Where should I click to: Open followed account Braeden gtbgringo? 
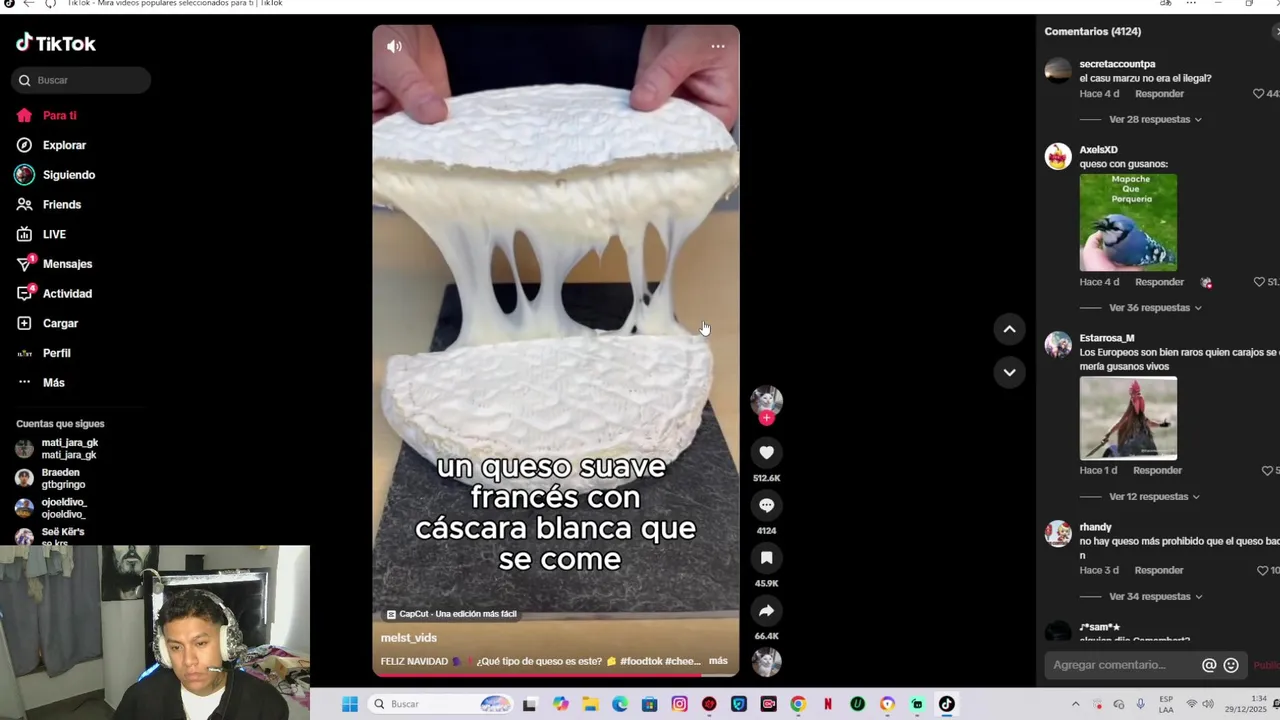click(x=50, y=478)
